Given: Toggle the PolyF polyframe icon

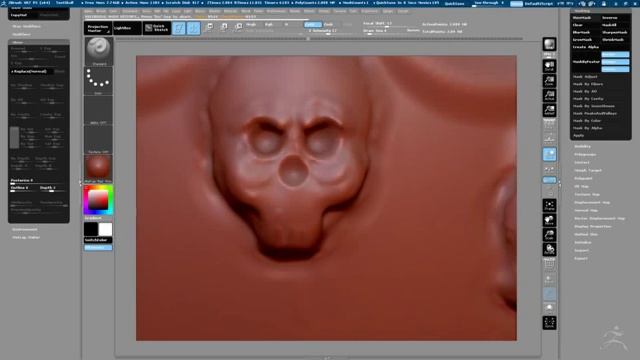Looking at the screenshot, I should click(549, 264).
